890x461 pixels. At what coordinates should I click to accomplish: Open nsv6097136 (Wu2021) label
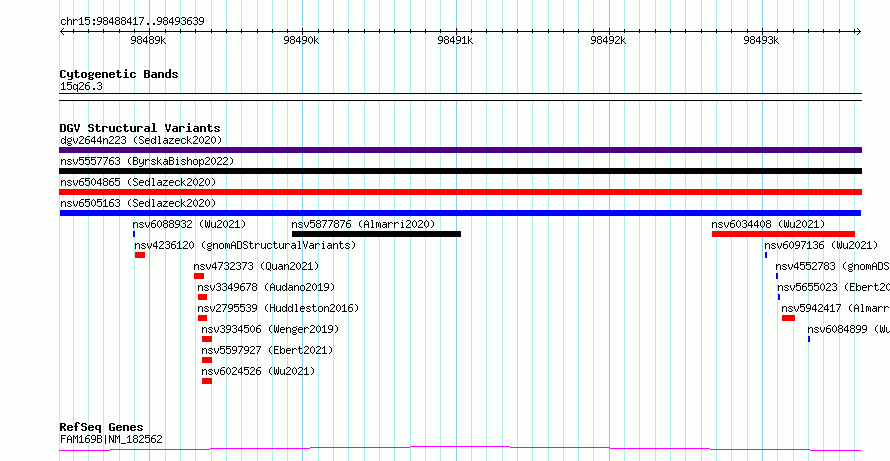[821, 245]
